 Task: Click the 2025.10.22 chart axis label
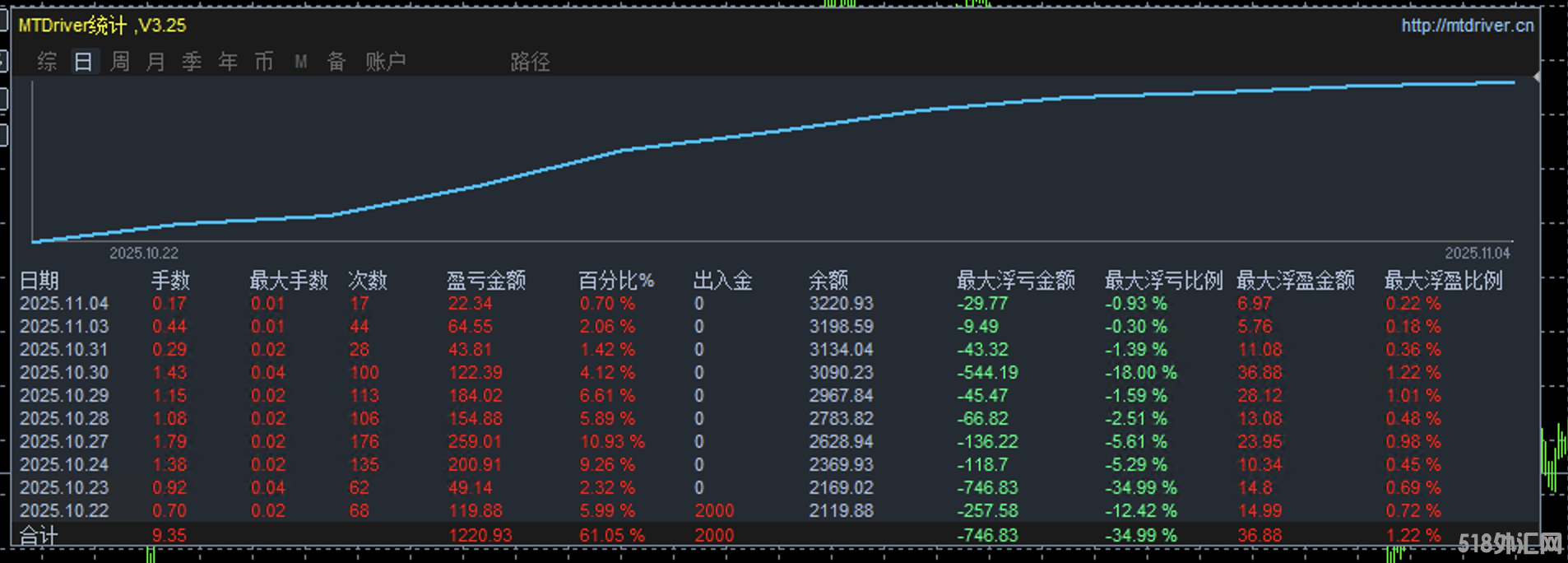click(144, 254)
